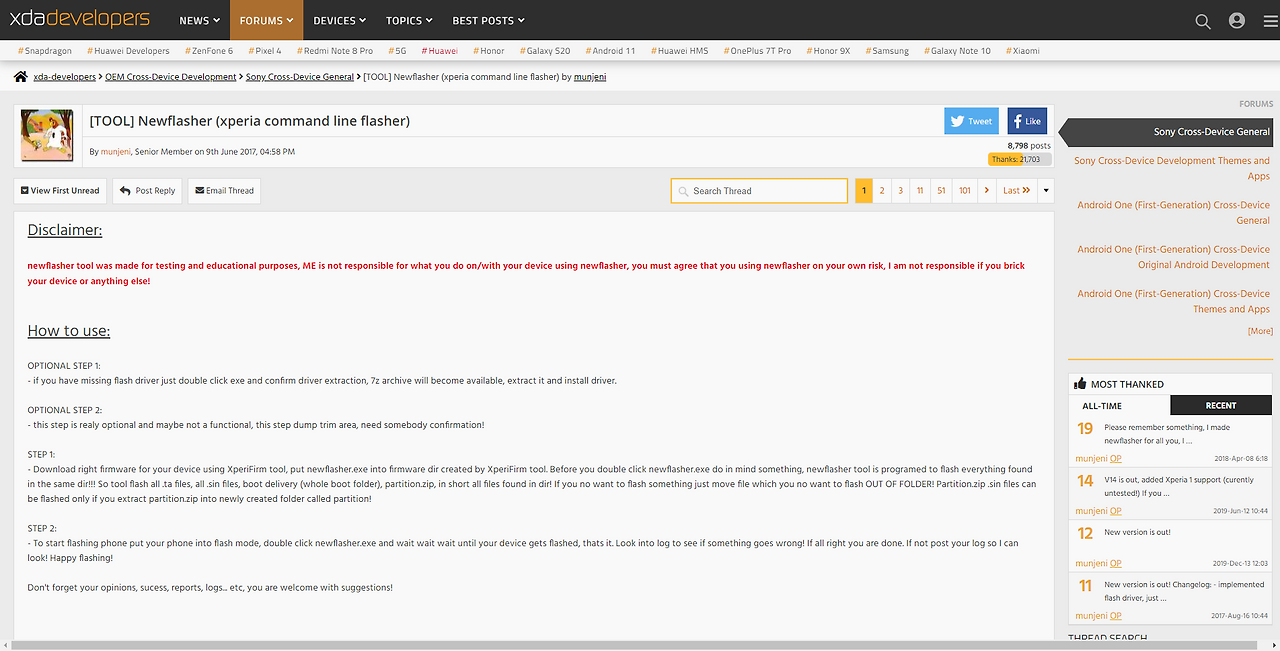Focus the Search Thread input field
The height and width of the screenshot is (651, 1280).
[759, 190]
